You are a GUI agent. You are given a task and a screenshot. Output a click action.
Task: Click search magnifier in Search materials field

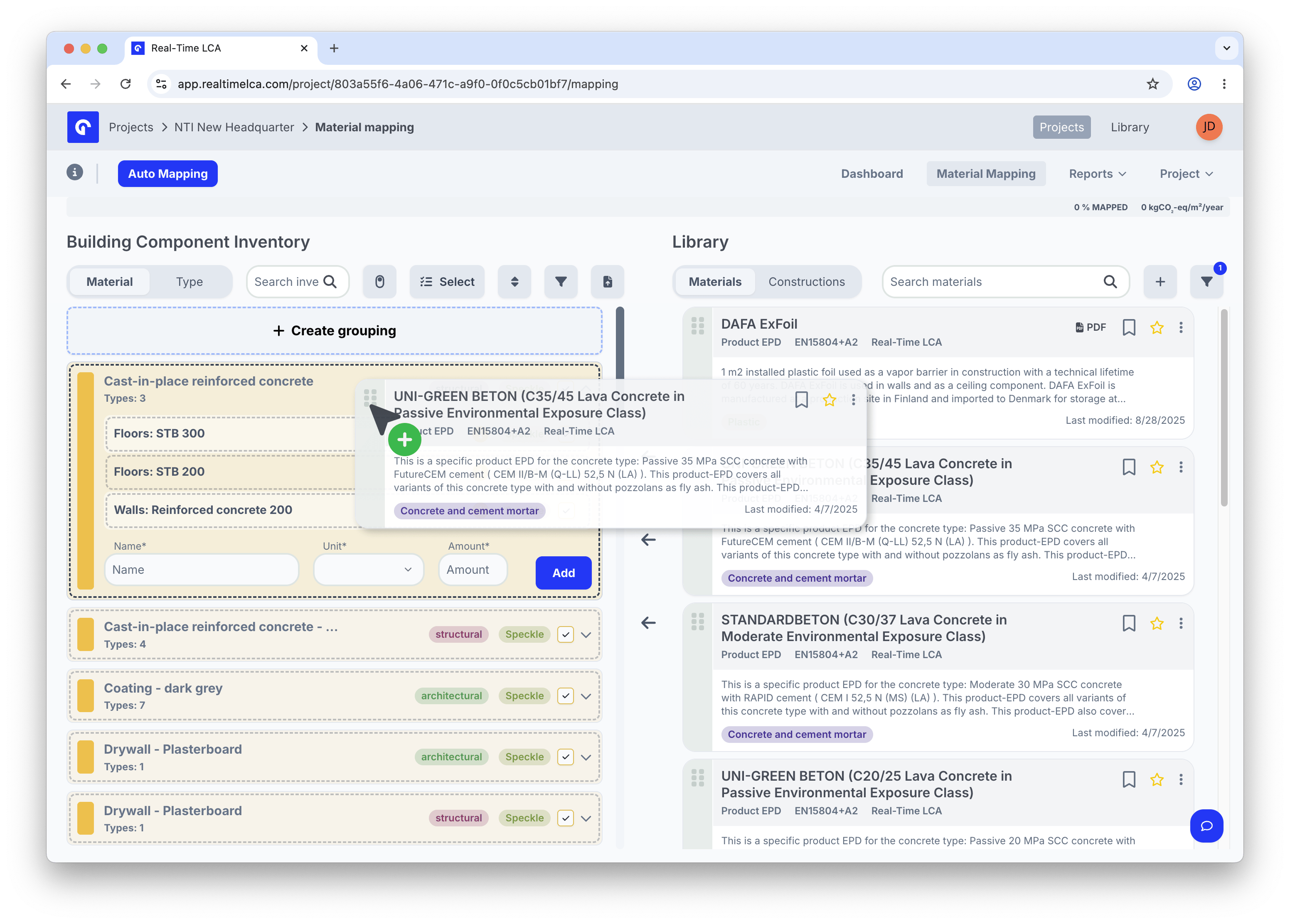1110,282
